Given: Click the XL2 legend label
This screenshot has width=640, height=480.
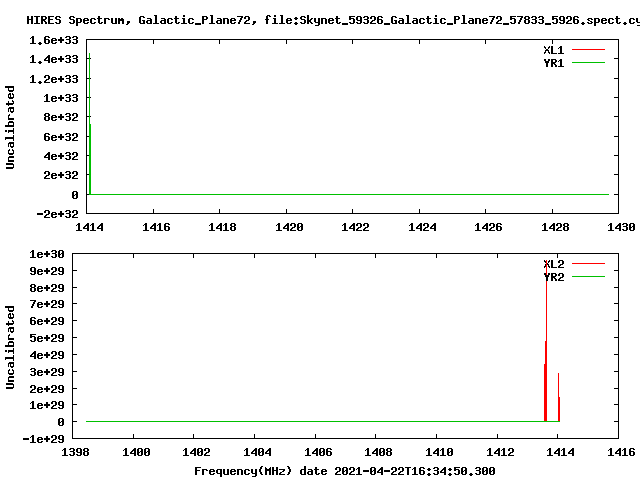Looking at the screenshot, I should (553, 264).
